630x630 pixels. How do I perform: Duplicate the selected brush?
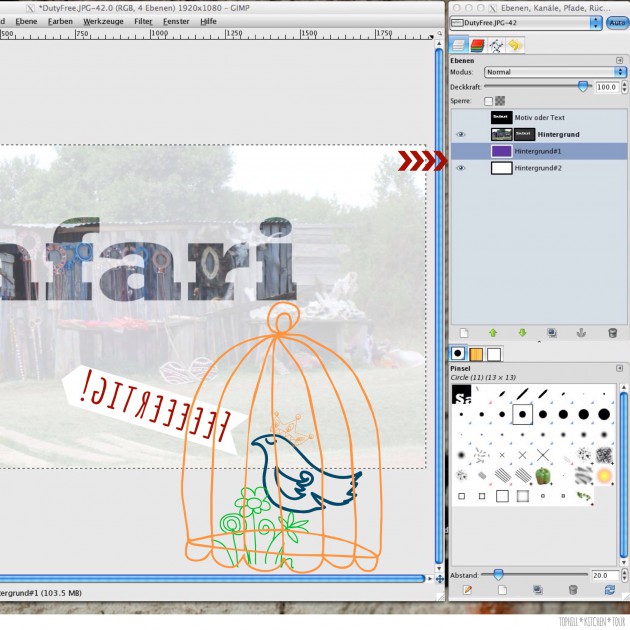538,590
